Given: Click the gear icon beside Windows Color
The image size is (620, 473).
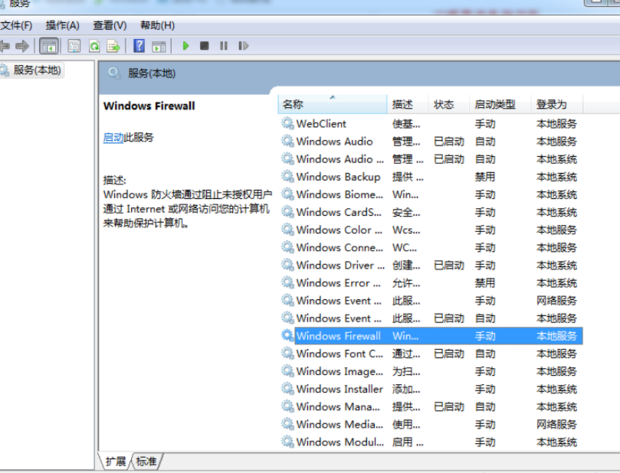Looking at the screenshot, I should point(287,229).
